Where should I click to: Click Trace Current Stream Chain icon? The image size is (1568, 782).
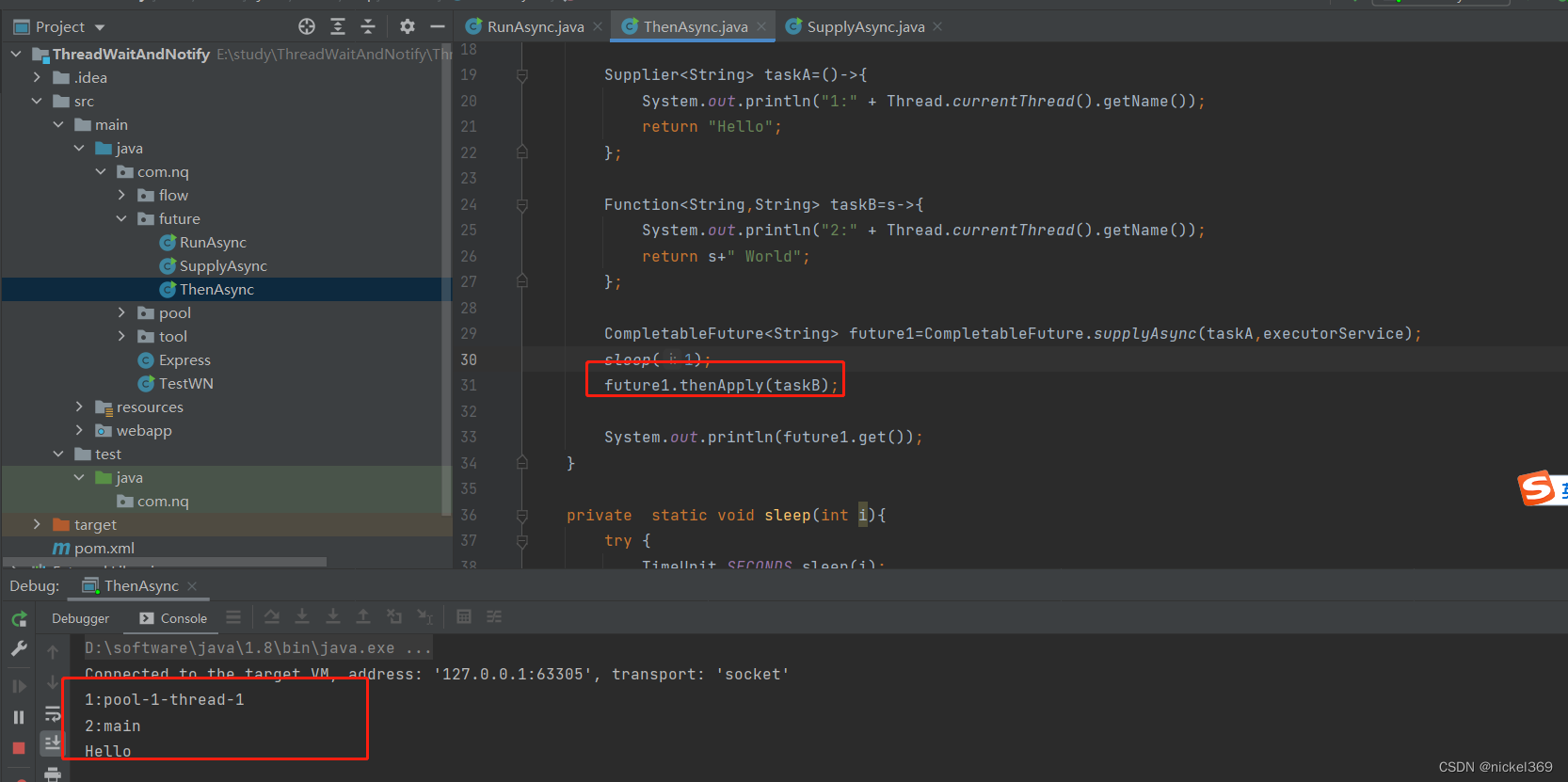pyautogui.click(x=494, y=617)
